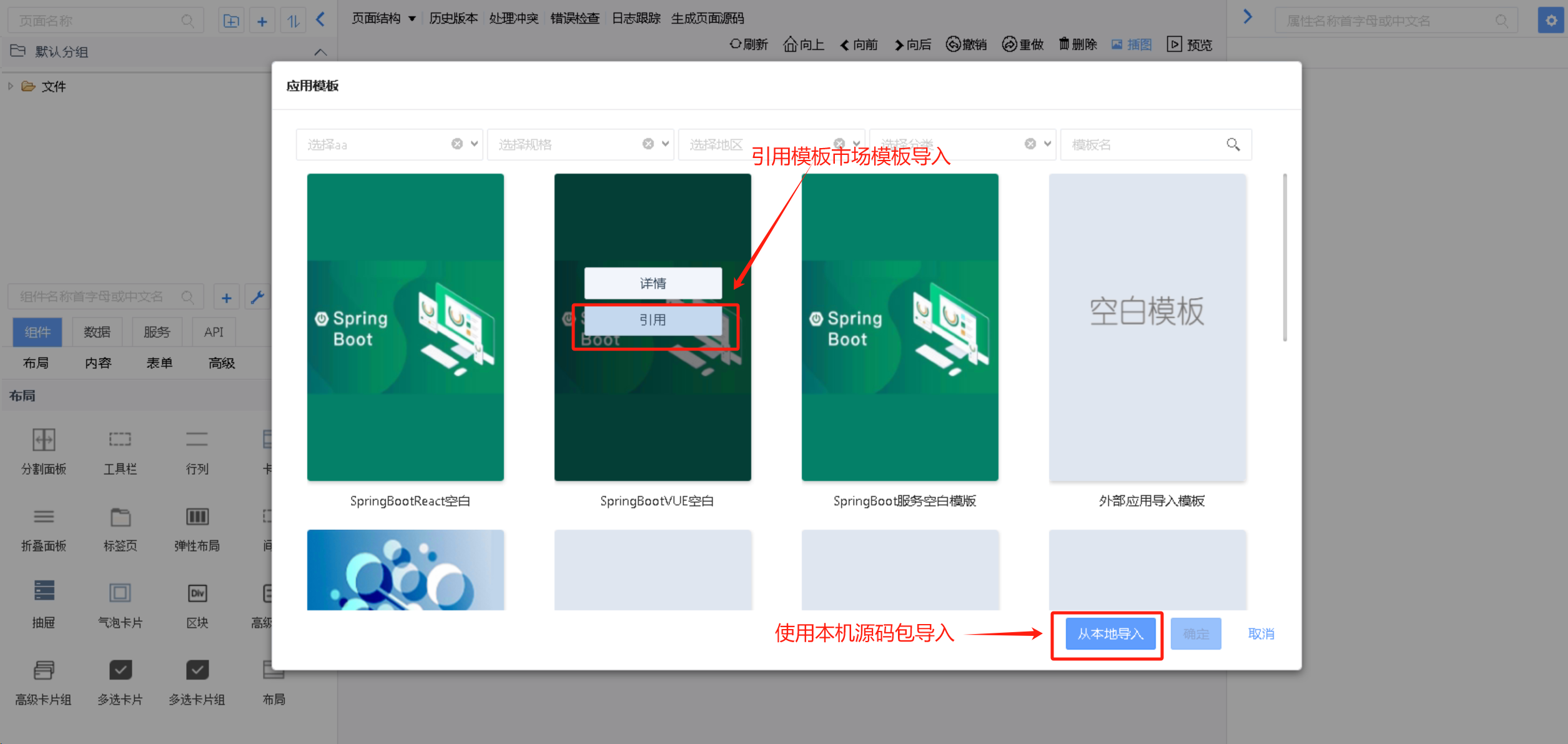Select the 高级 component category
Image resolution: width=1568 pixels, height=744 pixels.
[222, 363]
